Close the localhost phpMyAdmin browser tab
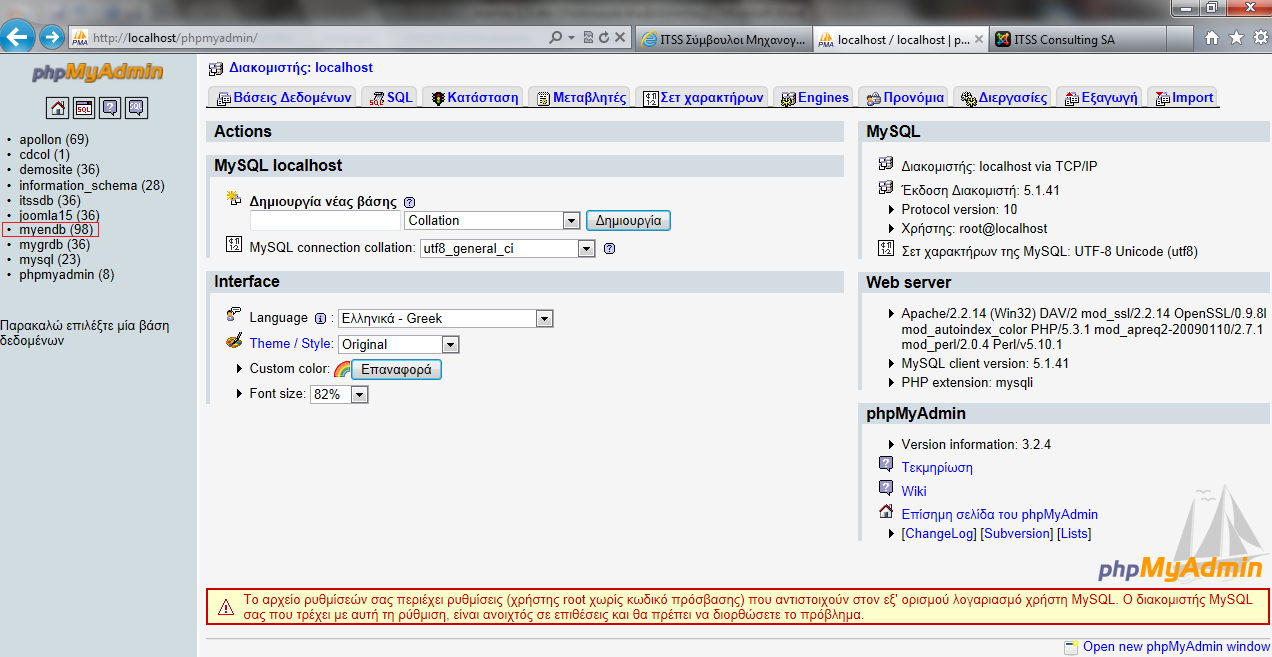Screen dimensions: 1272x657 [978, 39]
